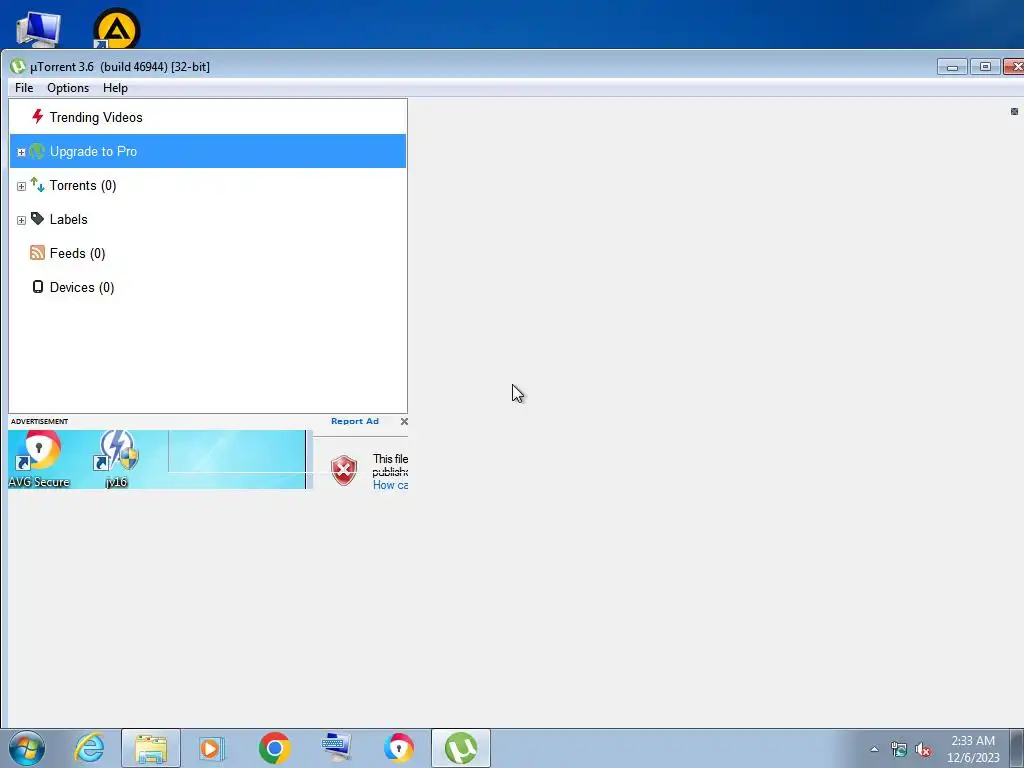
Task: Click the uTorrent title bar logo
Action: [x=18, y=66]
